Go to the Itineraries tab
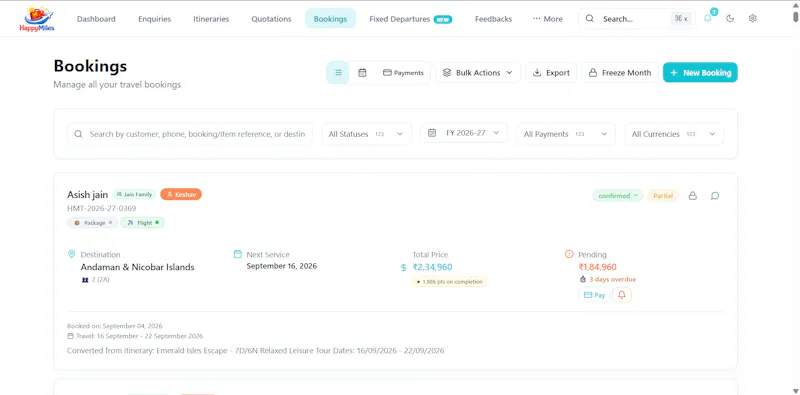 tap(211, 19)
